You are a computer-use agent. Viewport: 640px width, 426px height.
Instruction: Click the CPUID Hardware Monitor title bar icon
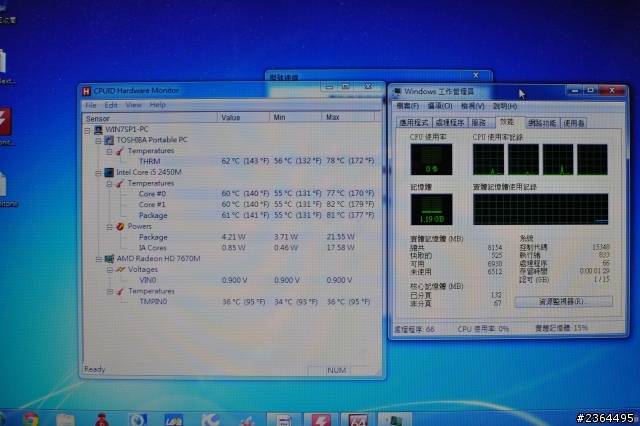(86, 91)
